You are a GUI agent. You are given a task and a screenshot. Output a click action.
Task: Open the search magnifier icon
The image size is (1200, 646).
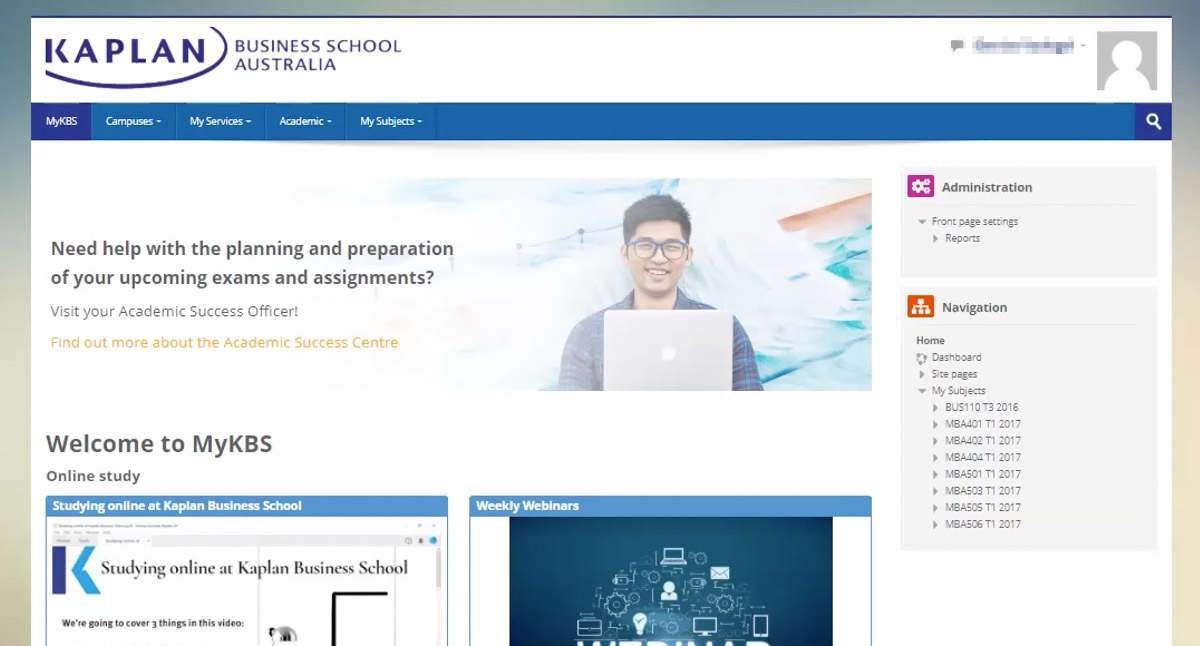click(x=1153, y=121)
